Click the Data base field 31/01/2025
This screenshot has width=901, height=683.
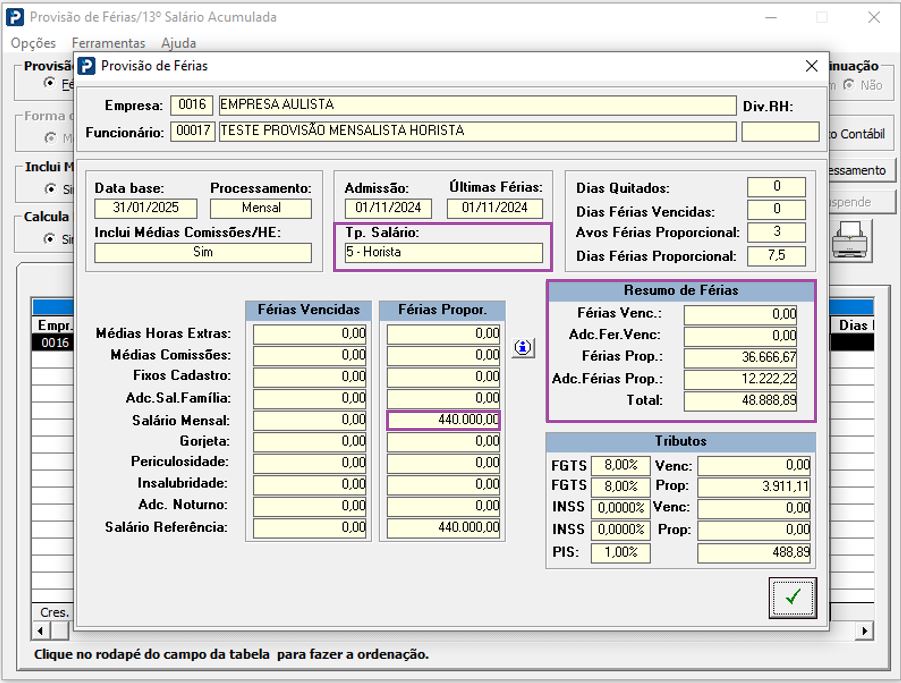pos(146,208)
